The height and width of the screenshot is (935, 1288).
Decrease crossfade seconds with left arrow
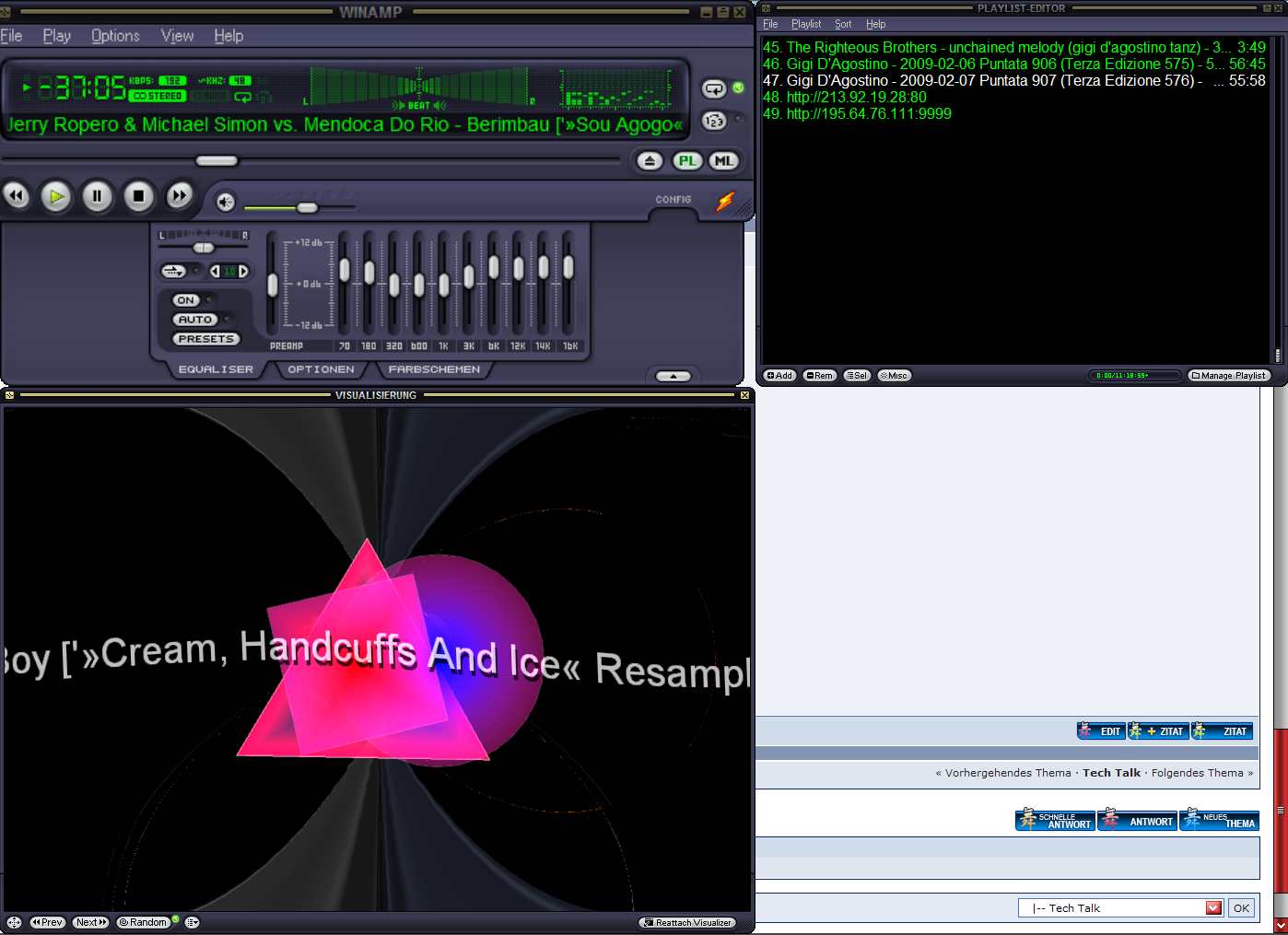tap(215, 271)
